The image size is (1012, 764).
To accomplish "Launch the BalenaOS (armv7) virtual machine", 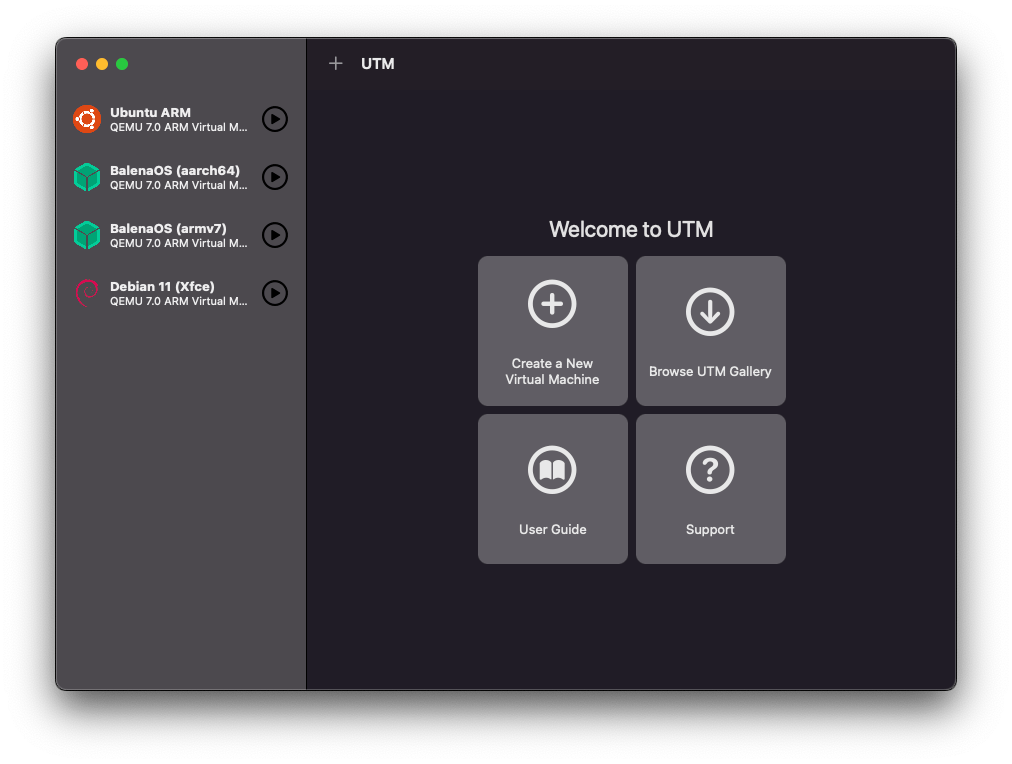I will [x=274, y=235].
